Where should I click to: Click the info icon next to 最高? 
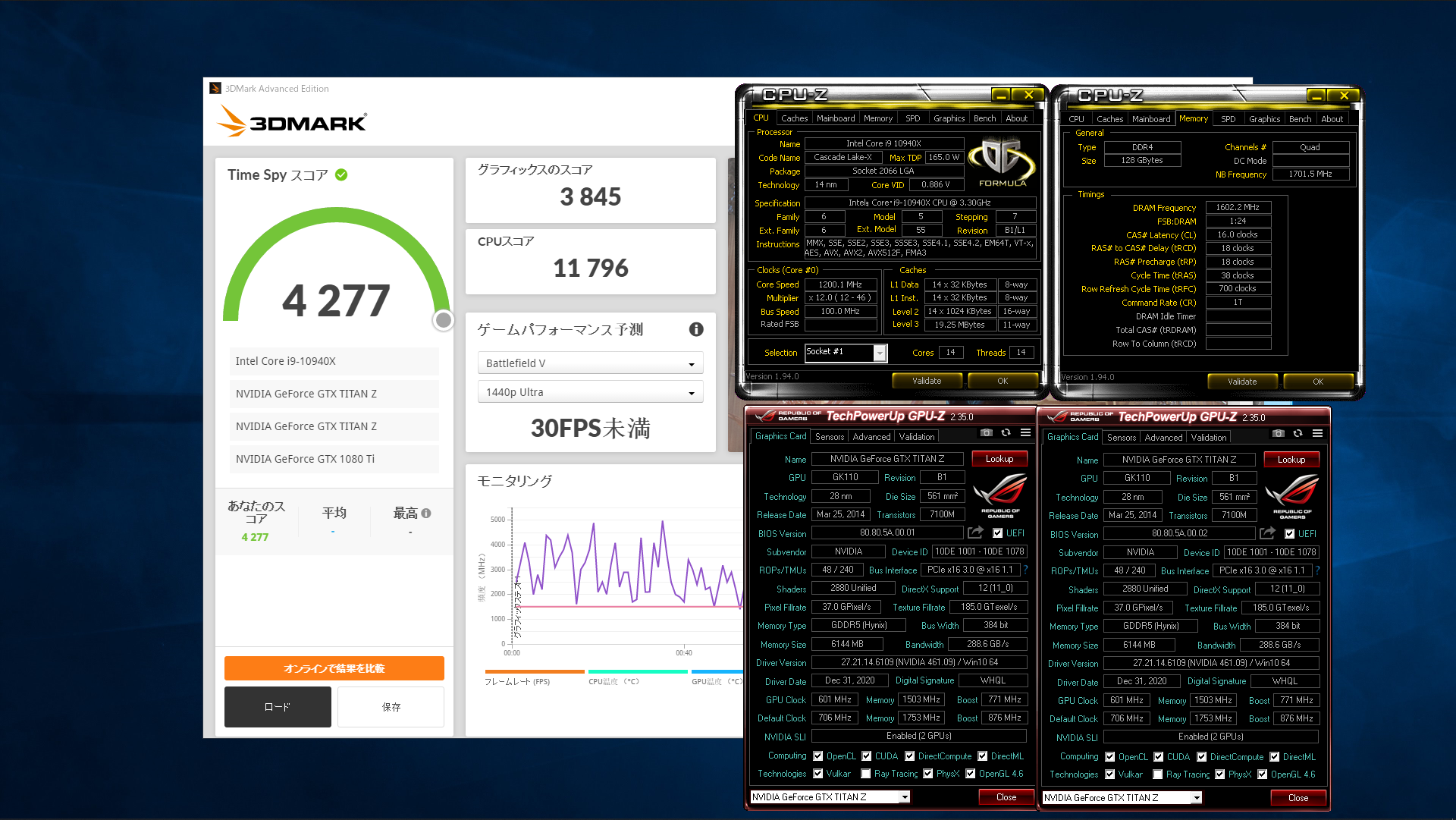(426, 514)
